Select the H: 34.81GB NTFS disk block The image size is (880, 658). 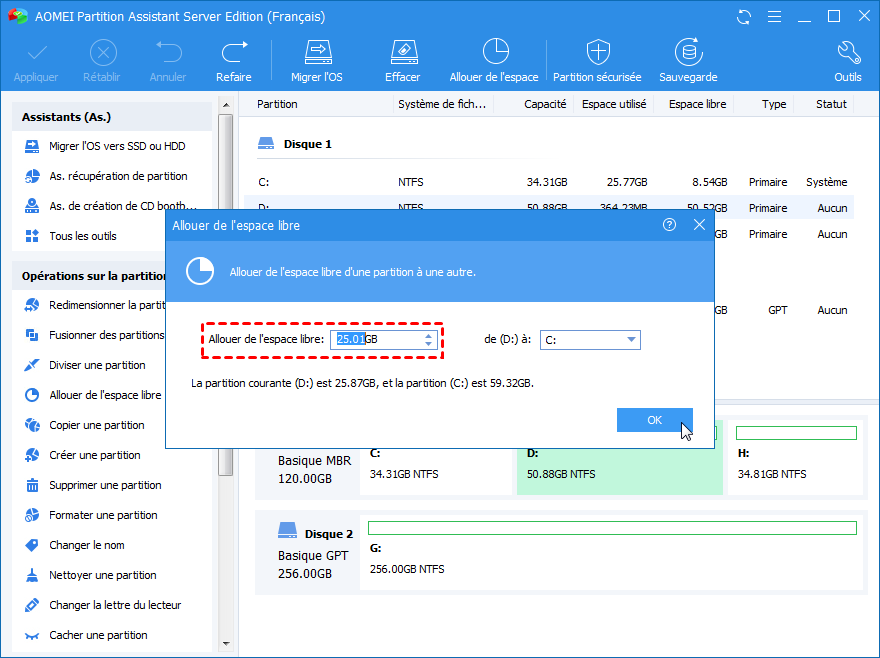pyautogui.click(x=795, y=458)
